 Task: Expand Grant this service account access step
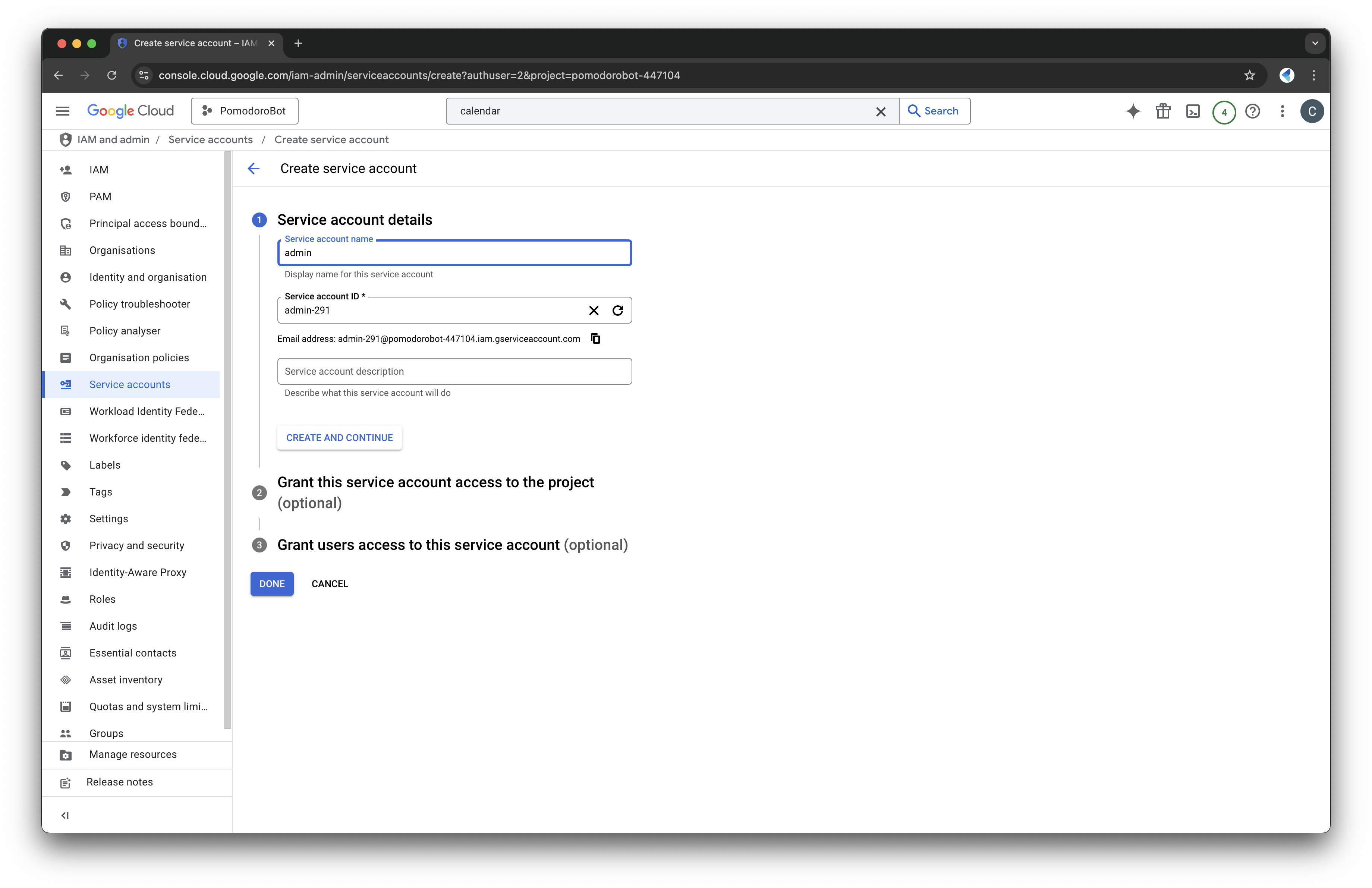[x=435, y=492]
